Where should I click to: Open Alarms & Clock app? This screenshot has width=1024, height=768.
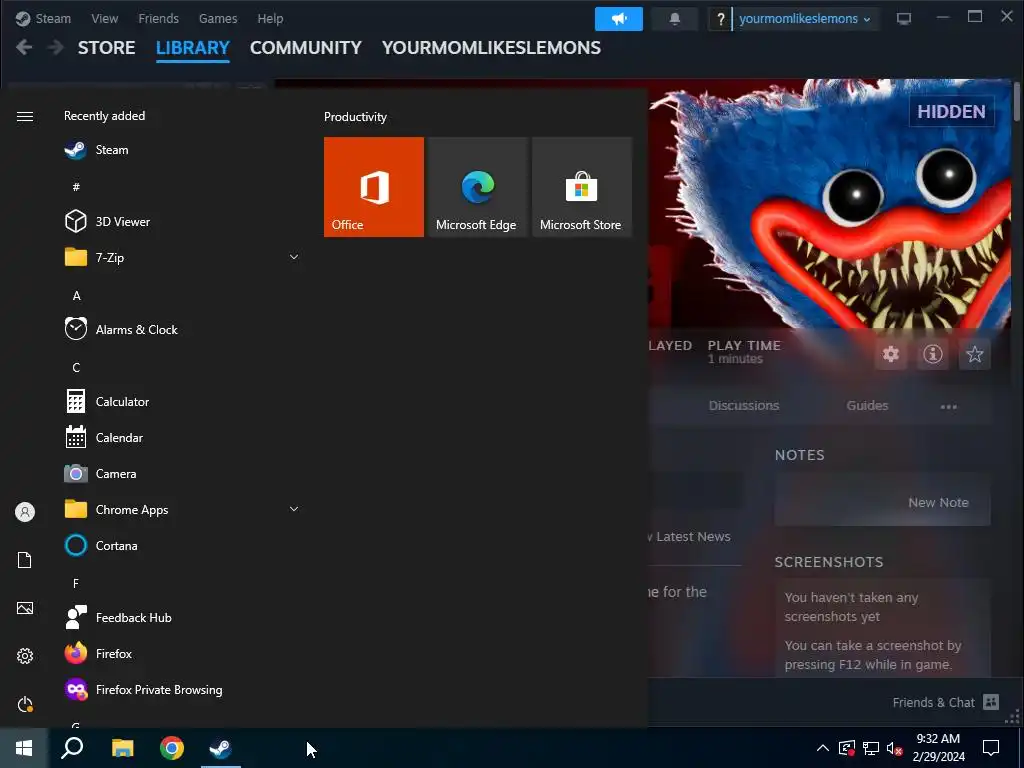(x=182, y=329)
